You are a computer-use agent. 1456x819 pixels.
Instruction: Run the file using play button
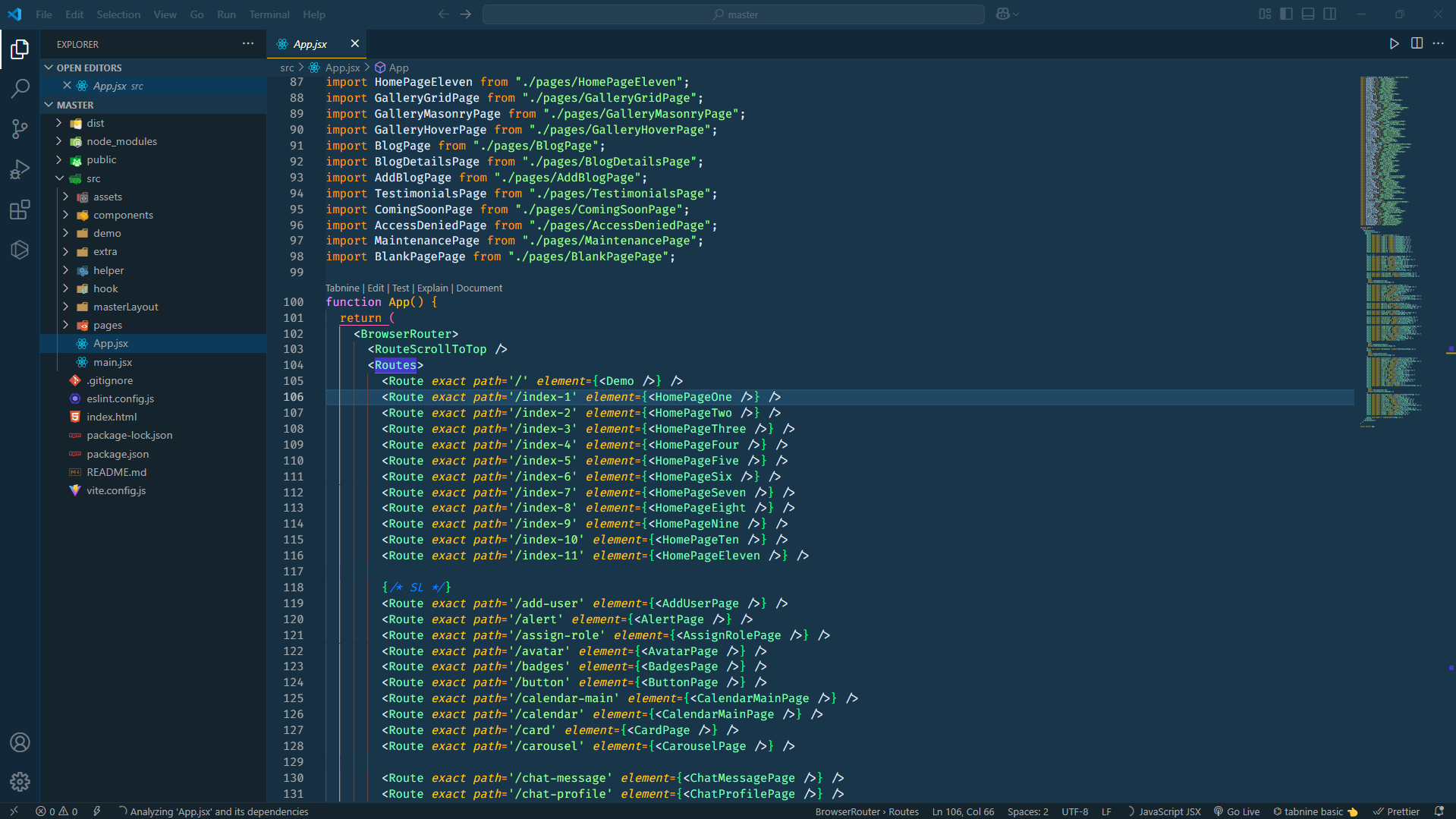[x=1394, y=43]
